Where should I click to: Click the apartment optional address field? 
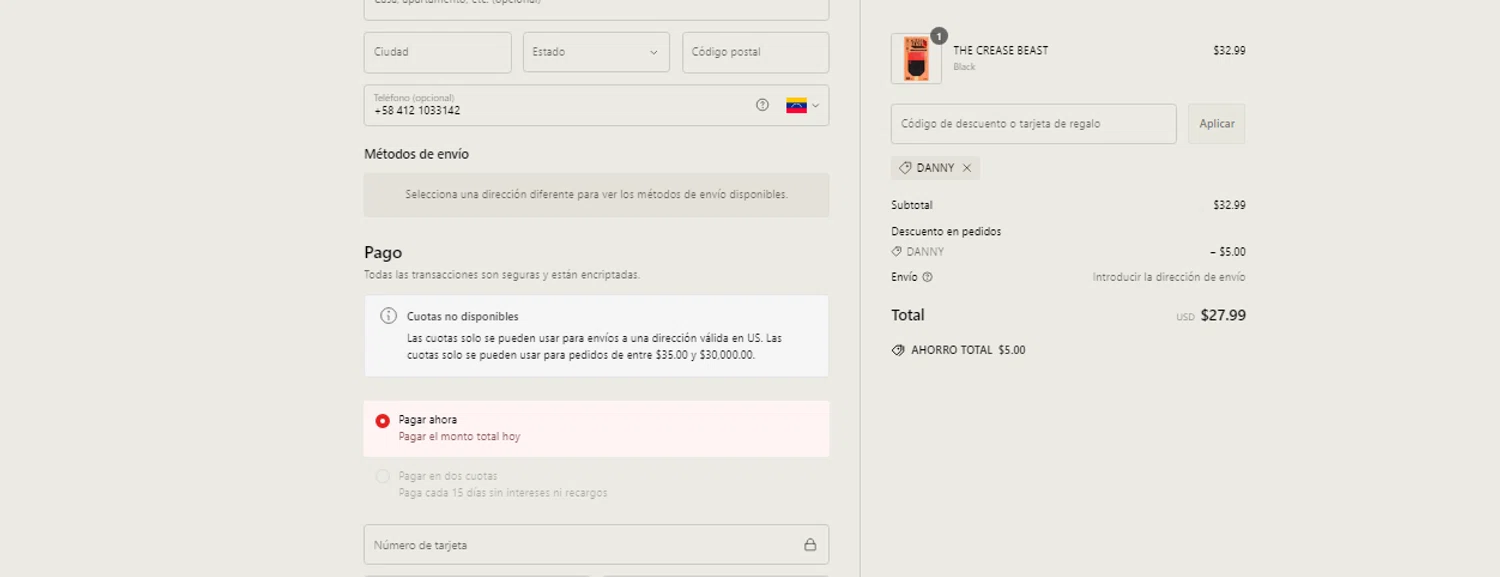click(596, 8)
